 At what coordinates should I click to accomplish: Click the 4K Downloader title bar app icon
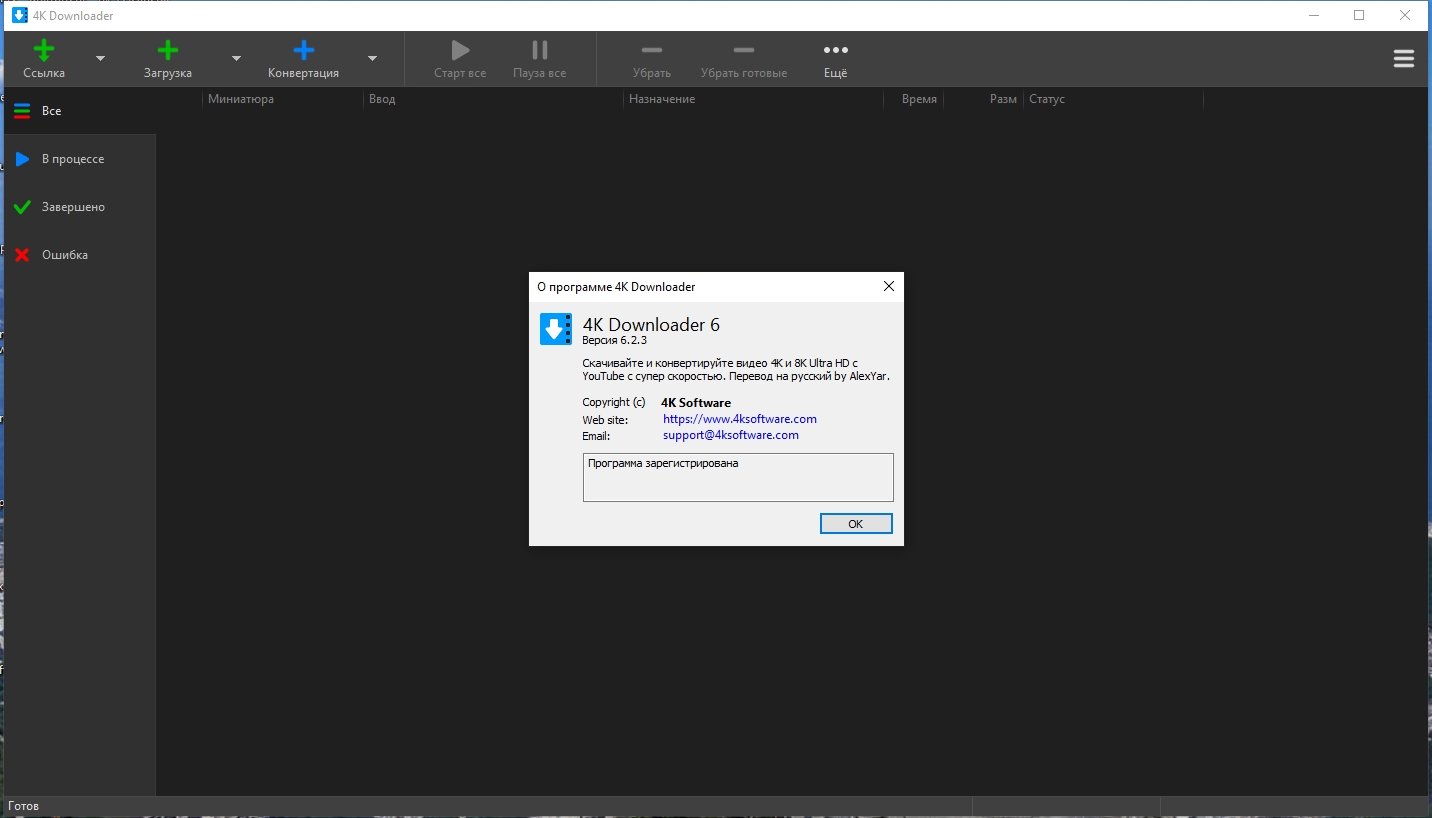coord(19,16)
